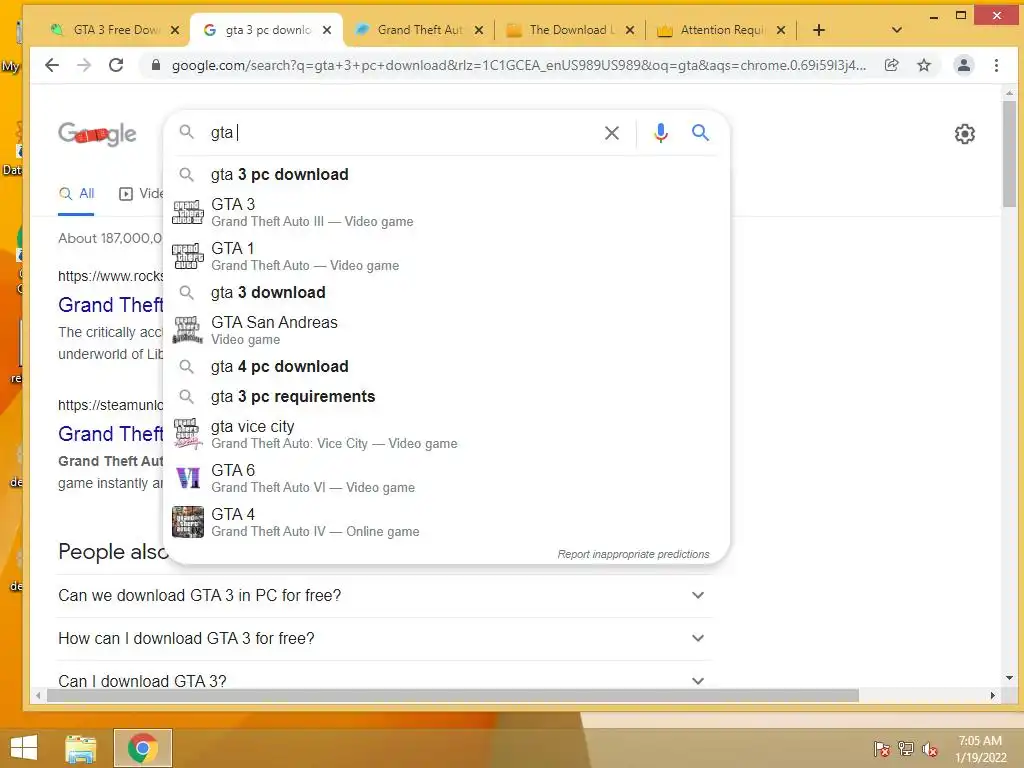This screenshot has height=768, width=1024.
Task: Choose GTA 1 video game suggestion
Action: click(x=446, y=256)
